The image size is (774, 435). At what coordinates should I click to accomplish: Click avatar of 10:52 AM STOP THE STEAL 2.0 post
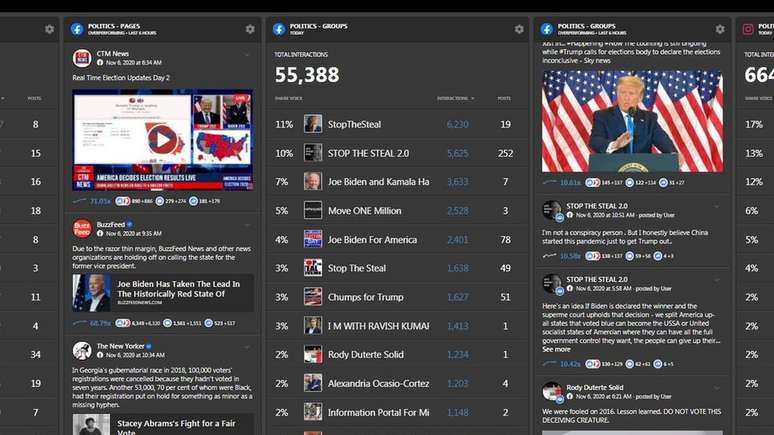[x=551, y=210]
